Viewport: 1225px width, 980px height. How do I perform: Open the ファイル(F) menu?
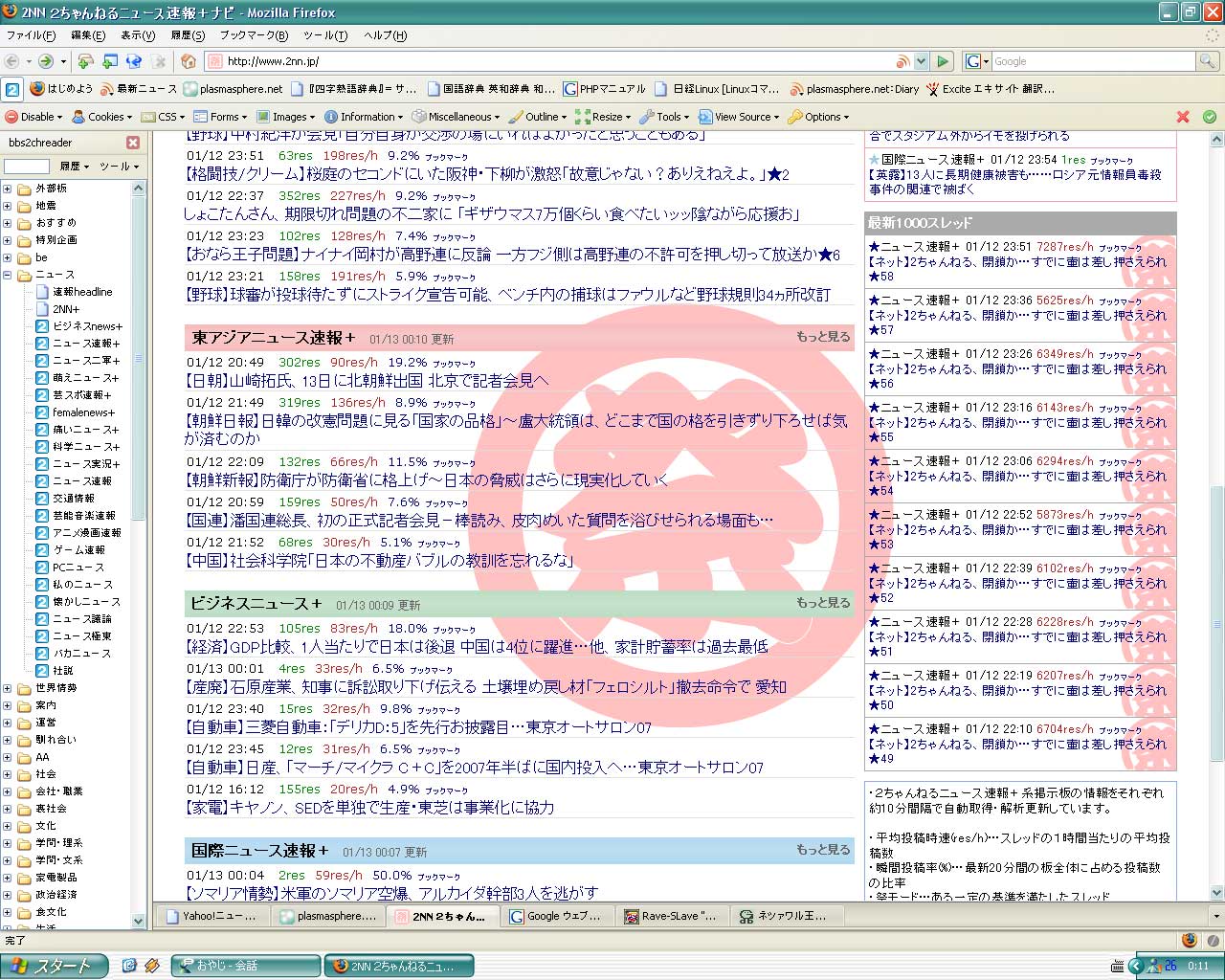31,35
